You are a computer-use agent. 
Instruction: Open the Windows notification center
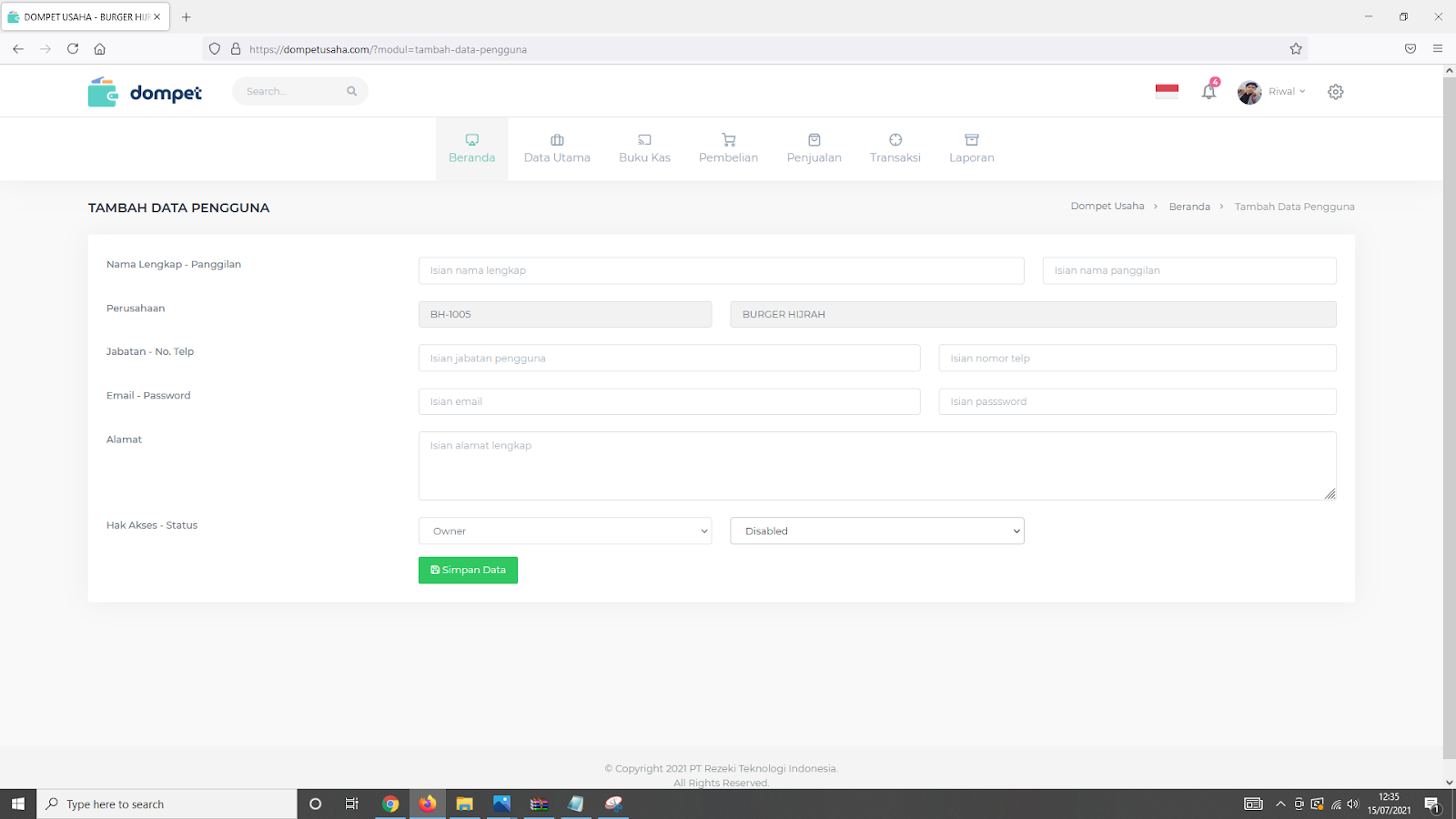[1432, 804]
